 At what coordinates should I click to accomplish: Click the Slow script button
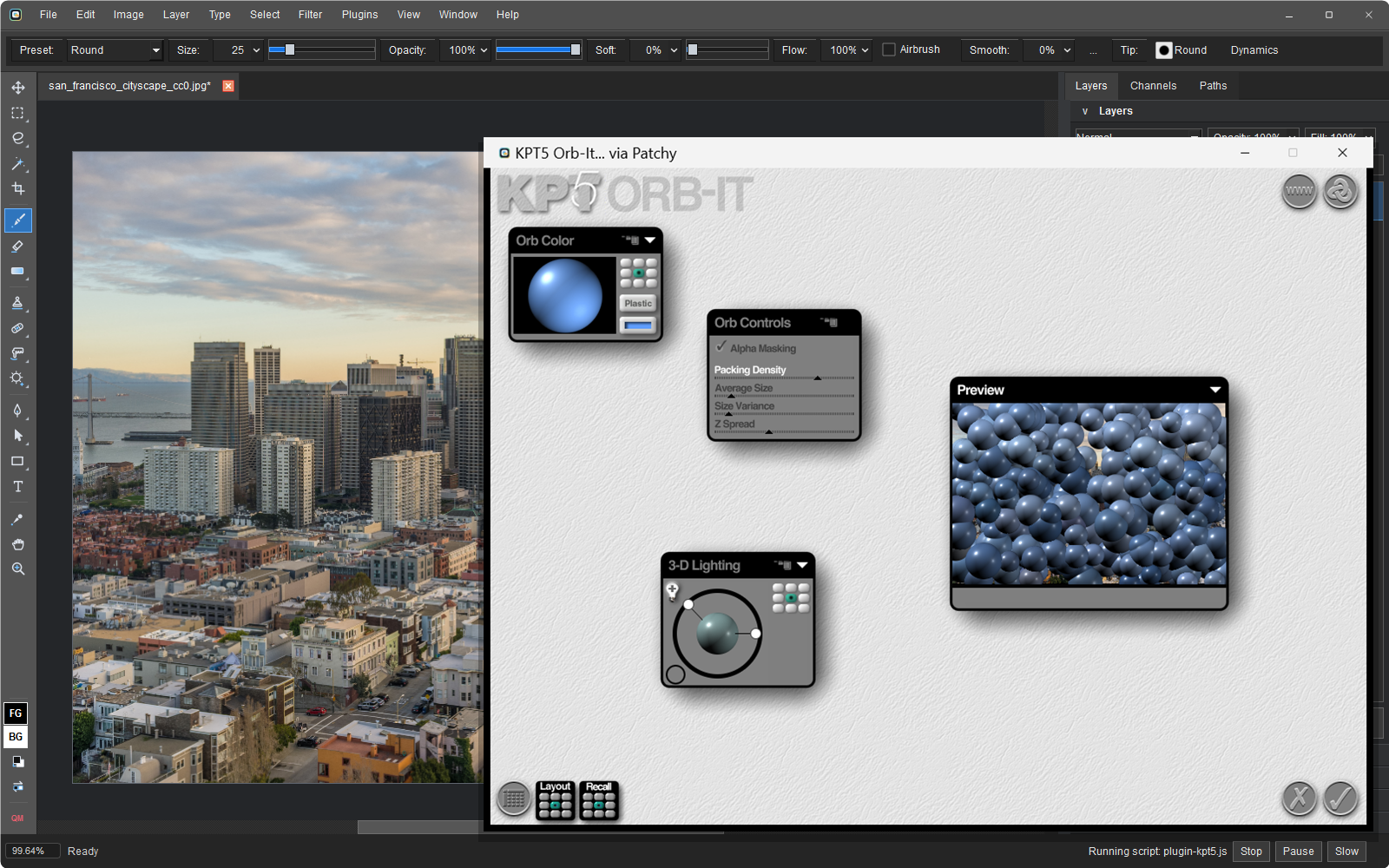[1346, 852]
